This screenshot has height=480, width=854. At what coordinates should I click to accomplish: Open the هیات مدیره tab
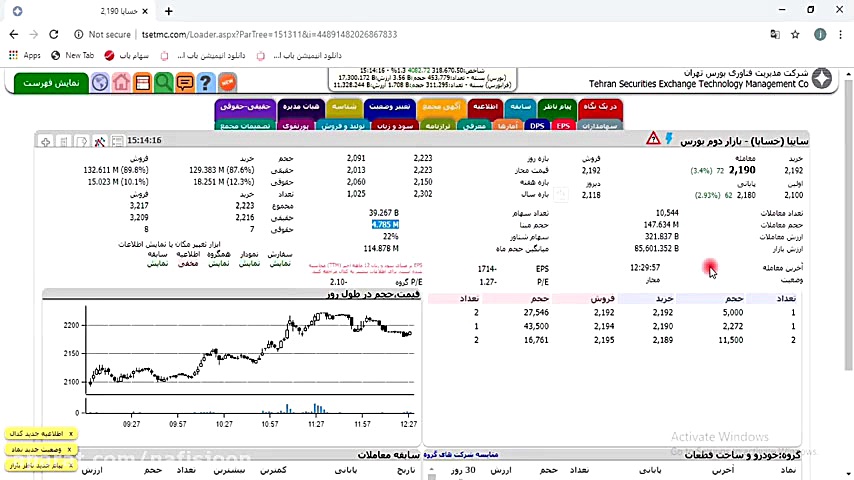(301, 108)
